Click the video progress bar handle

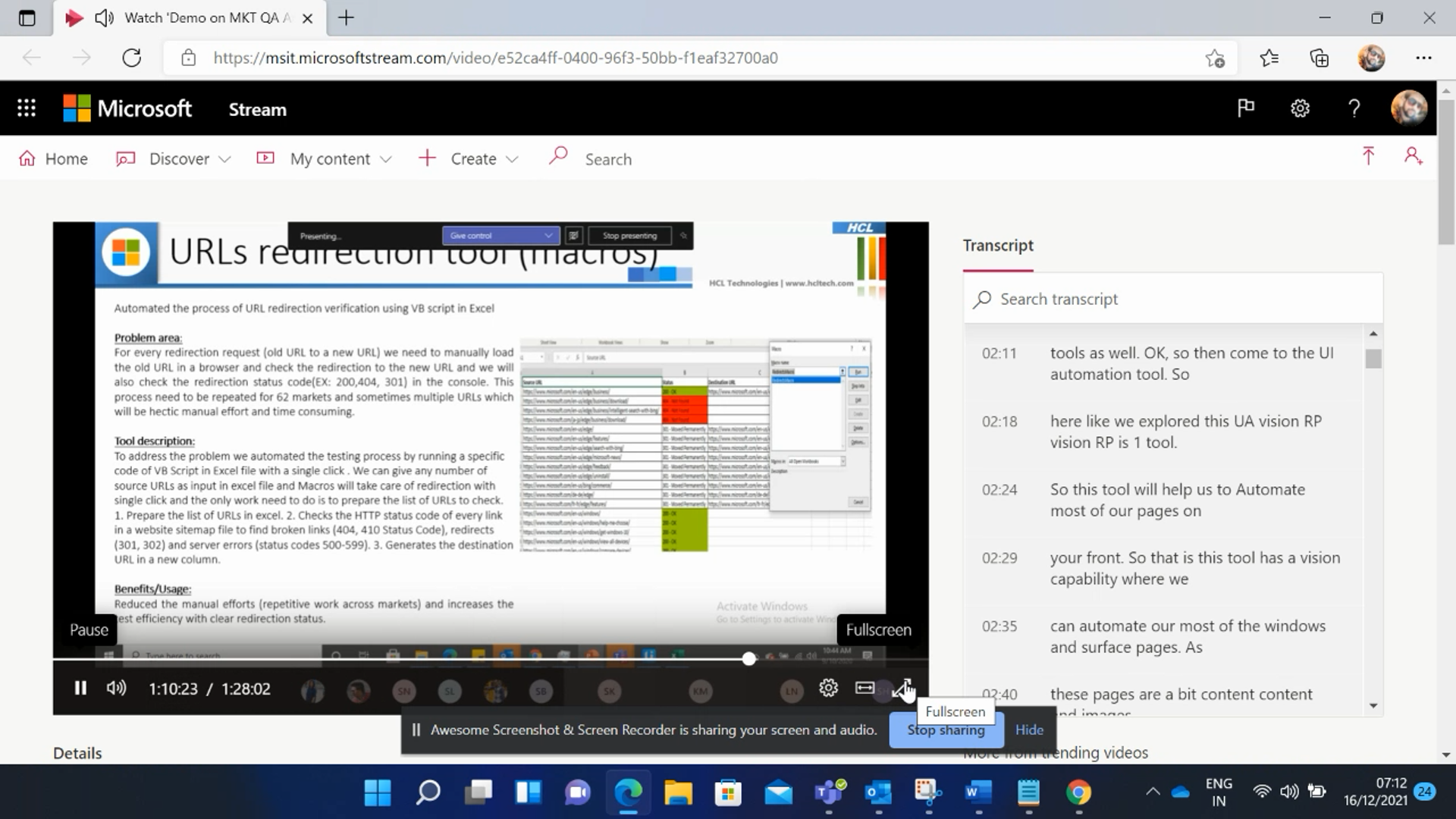[x=748, y=659]
